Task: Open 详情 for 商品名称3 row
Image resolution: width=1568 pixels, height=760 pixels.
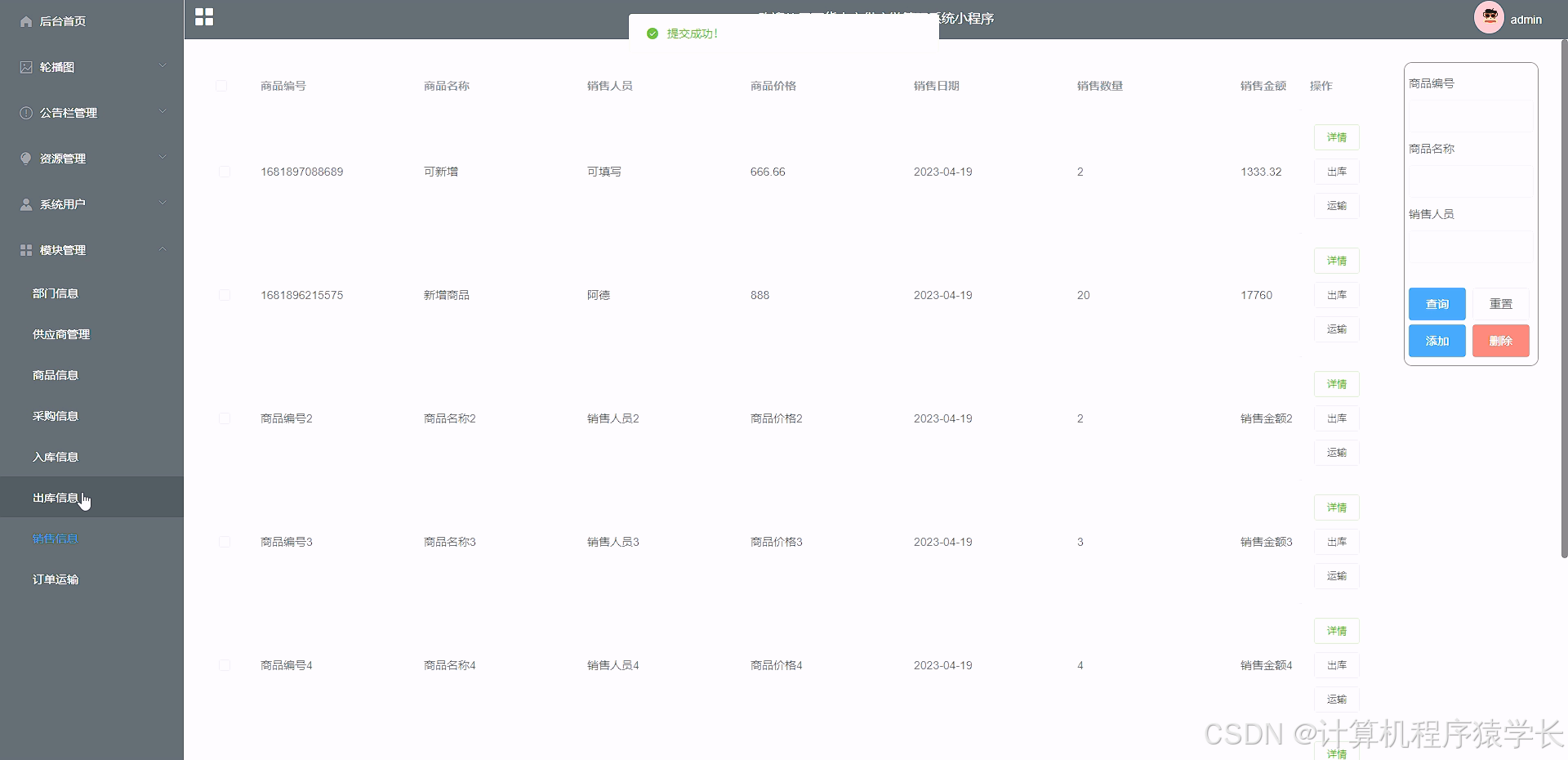Action: [1336, 507]
